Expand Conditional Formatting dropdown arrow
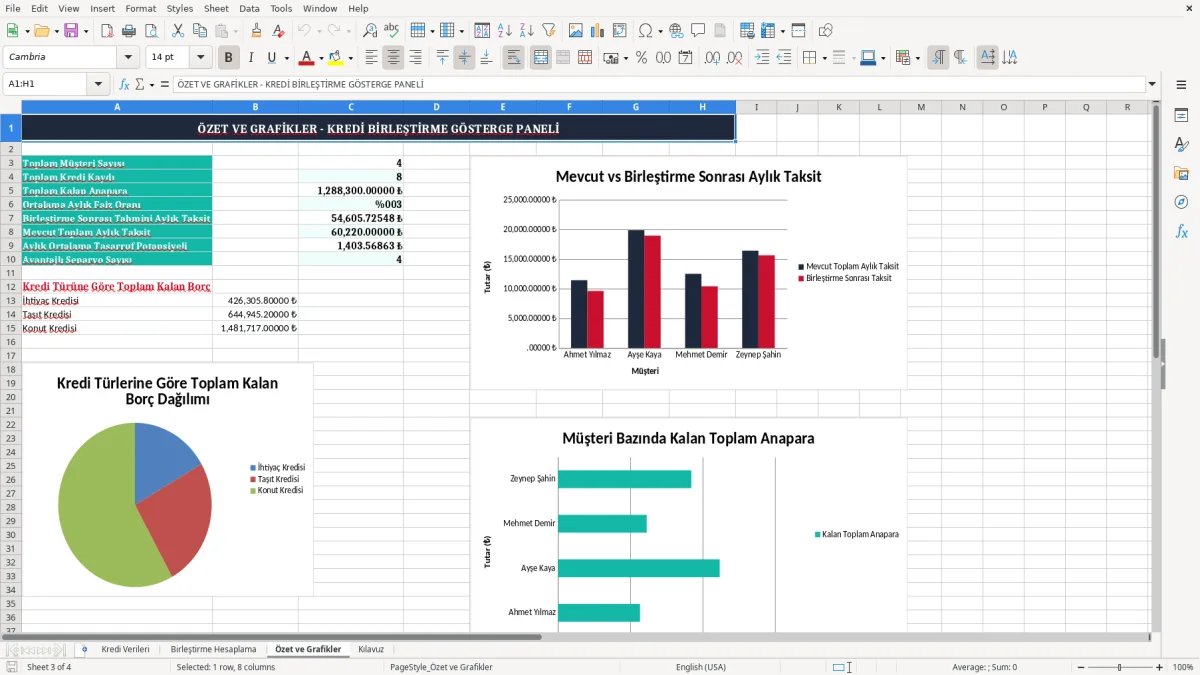Screen dimensions: 1200x675 (x=917, y=58)
